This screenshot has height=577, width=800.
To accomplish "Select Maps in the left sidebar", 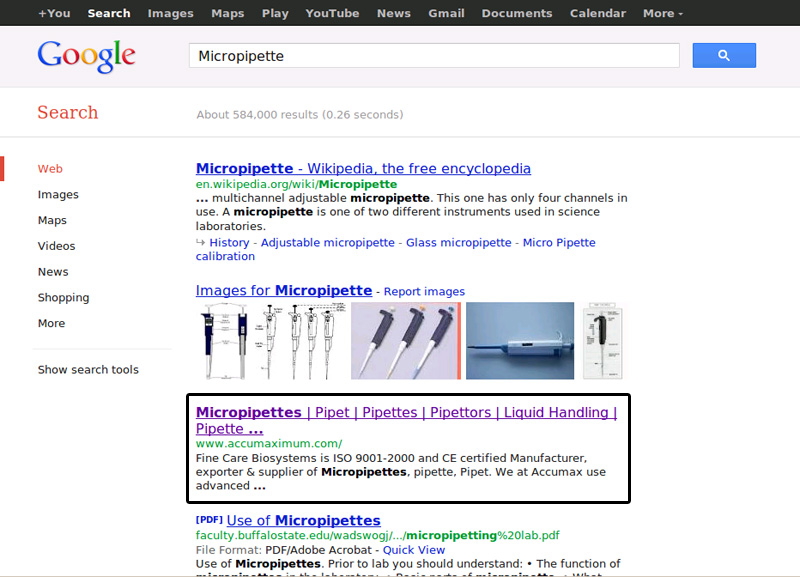I will [x=52, y=220].
